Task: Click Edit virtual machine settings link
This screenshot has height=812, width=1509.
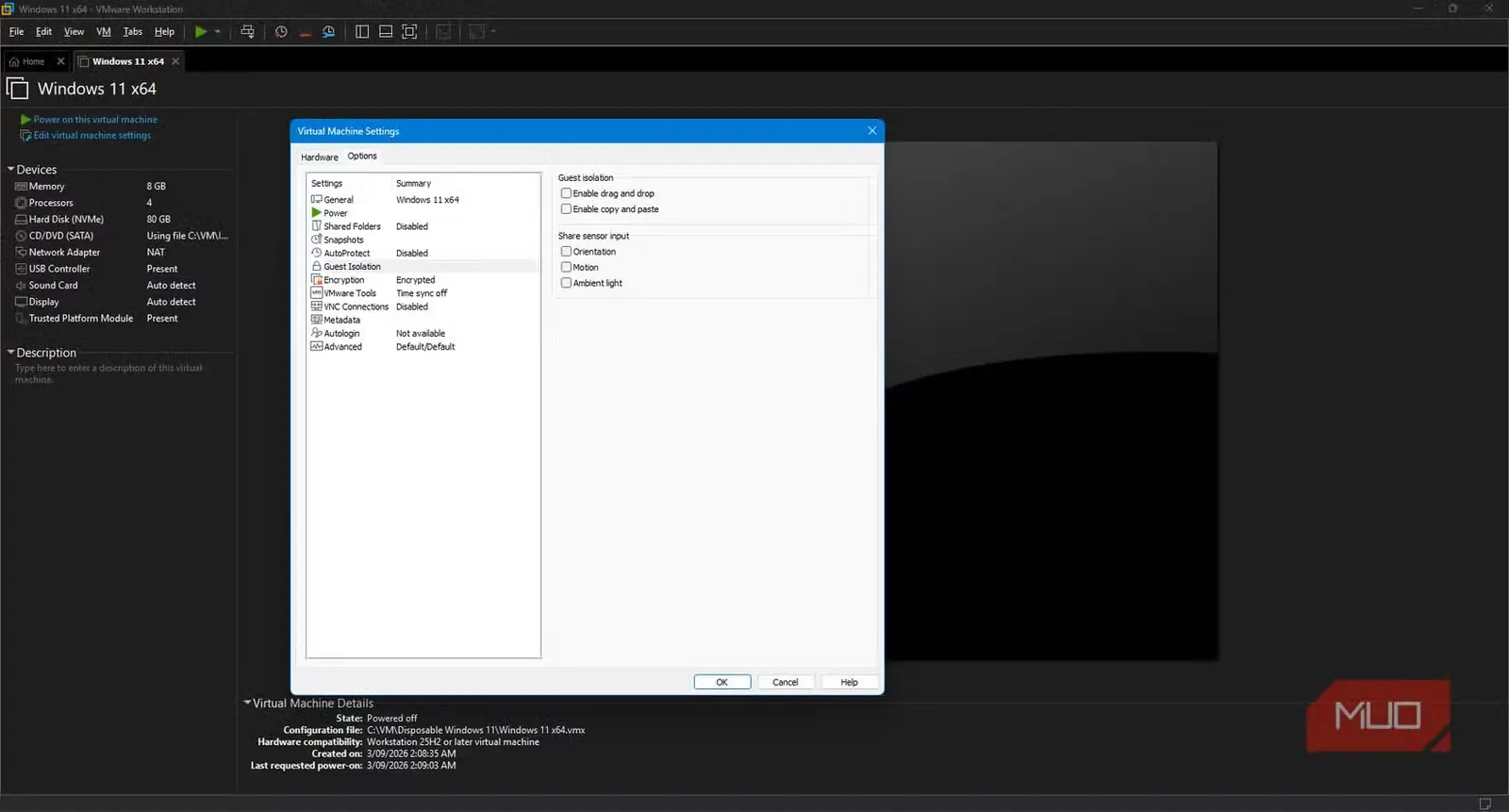Action: [x=92, y=136]
